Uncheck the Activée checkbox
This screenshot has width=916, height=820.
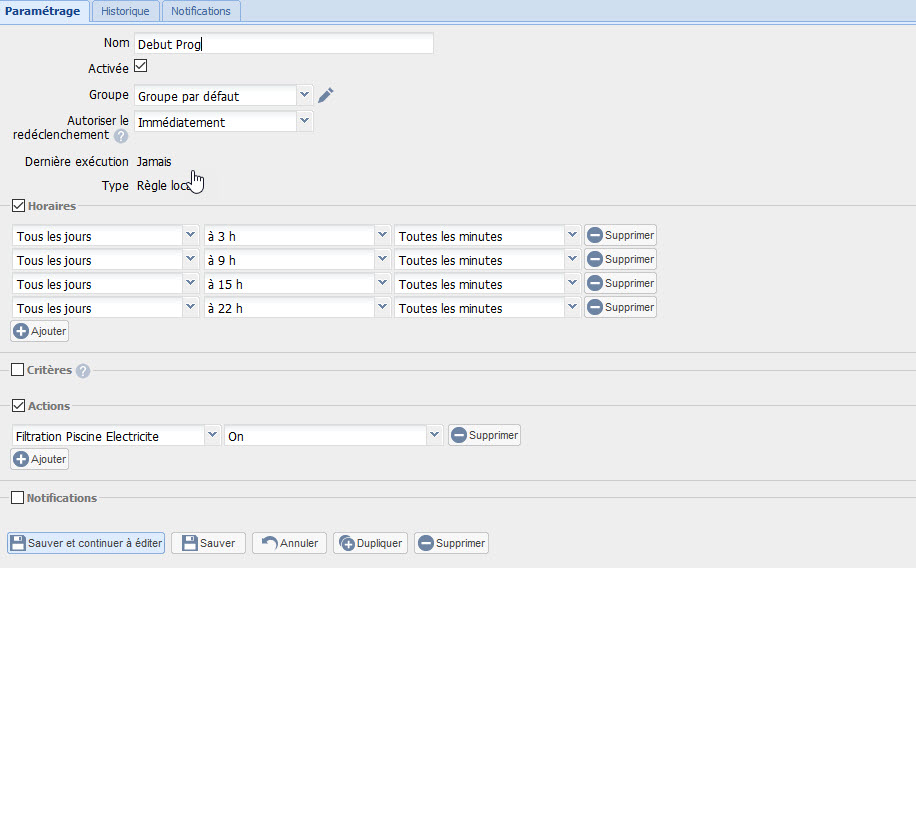[x=141, y=67]
